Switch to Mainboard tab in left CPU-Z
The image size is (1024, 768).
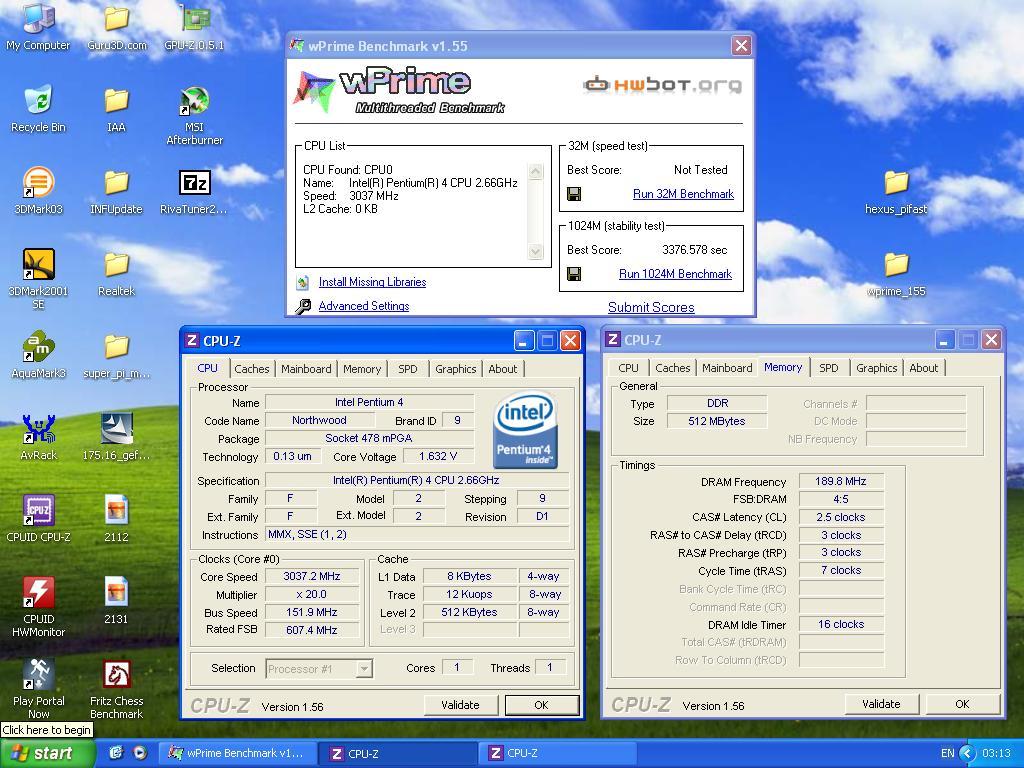pos(306,369)
